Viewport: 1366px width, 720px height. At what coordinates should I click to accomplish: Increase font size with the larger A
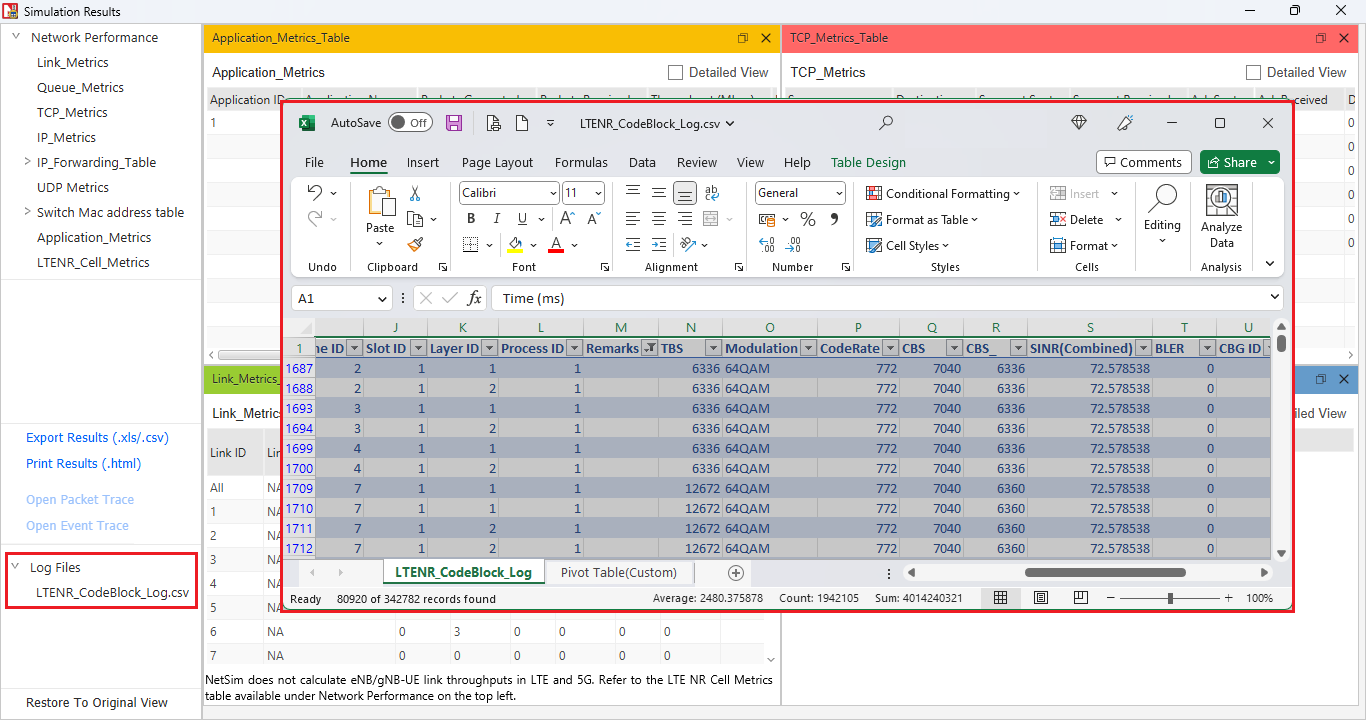567,219
